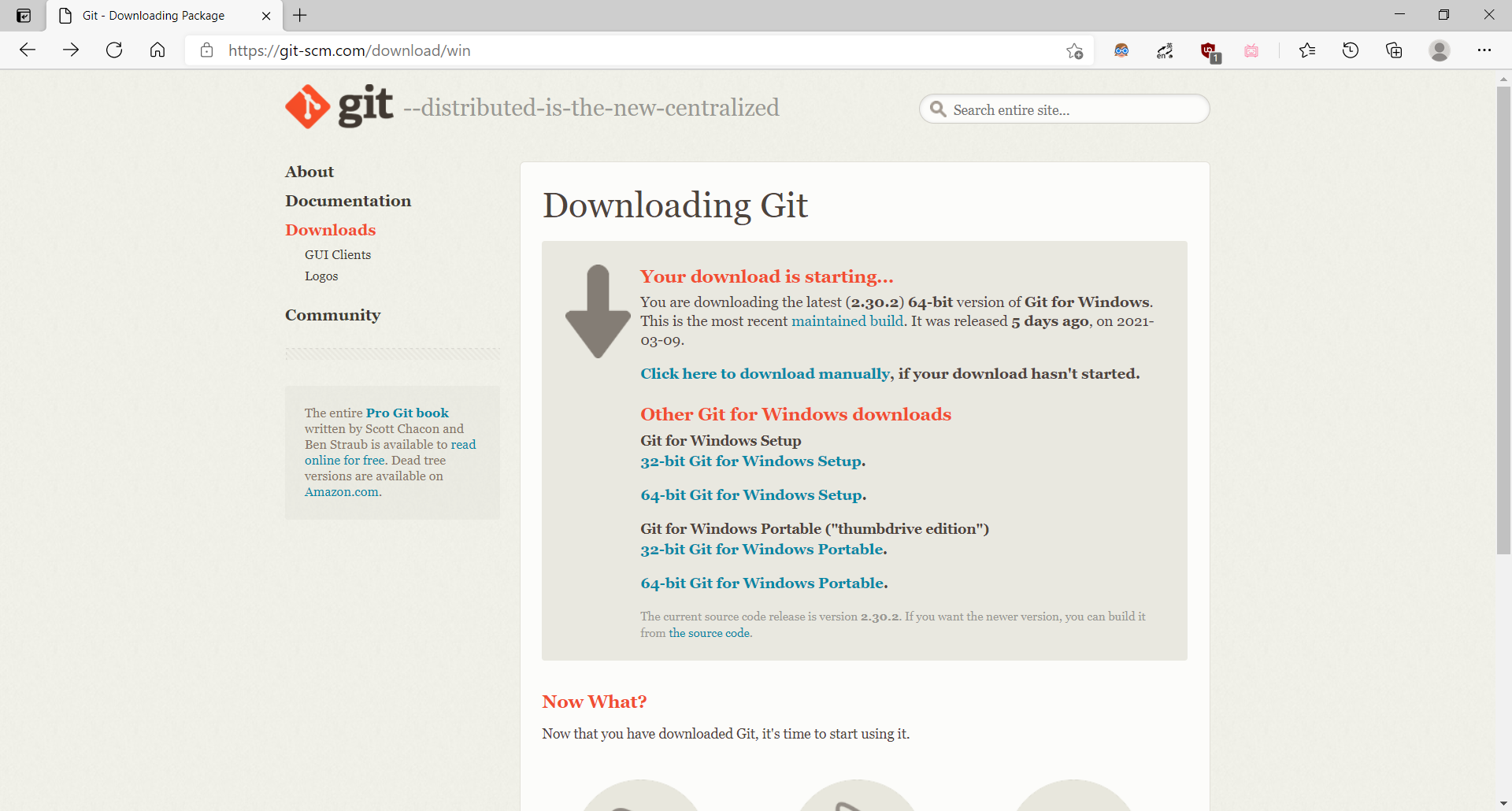Add this page to favorites
1512x811 pixels.
tap(1074, 50)
